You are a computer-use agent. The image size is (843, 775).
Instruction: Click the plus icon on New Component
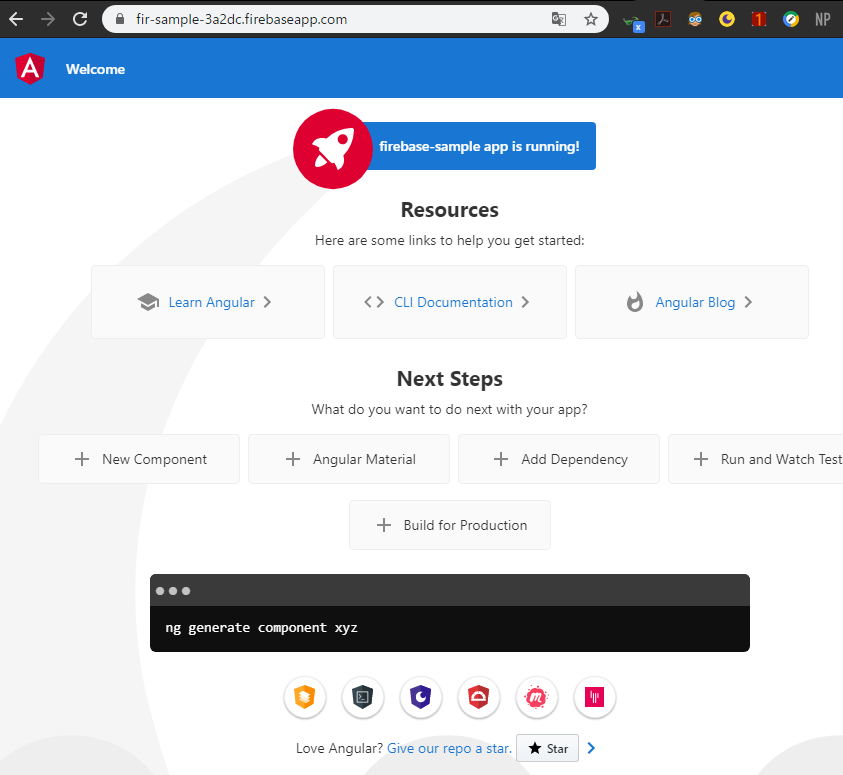pos(82,459)
